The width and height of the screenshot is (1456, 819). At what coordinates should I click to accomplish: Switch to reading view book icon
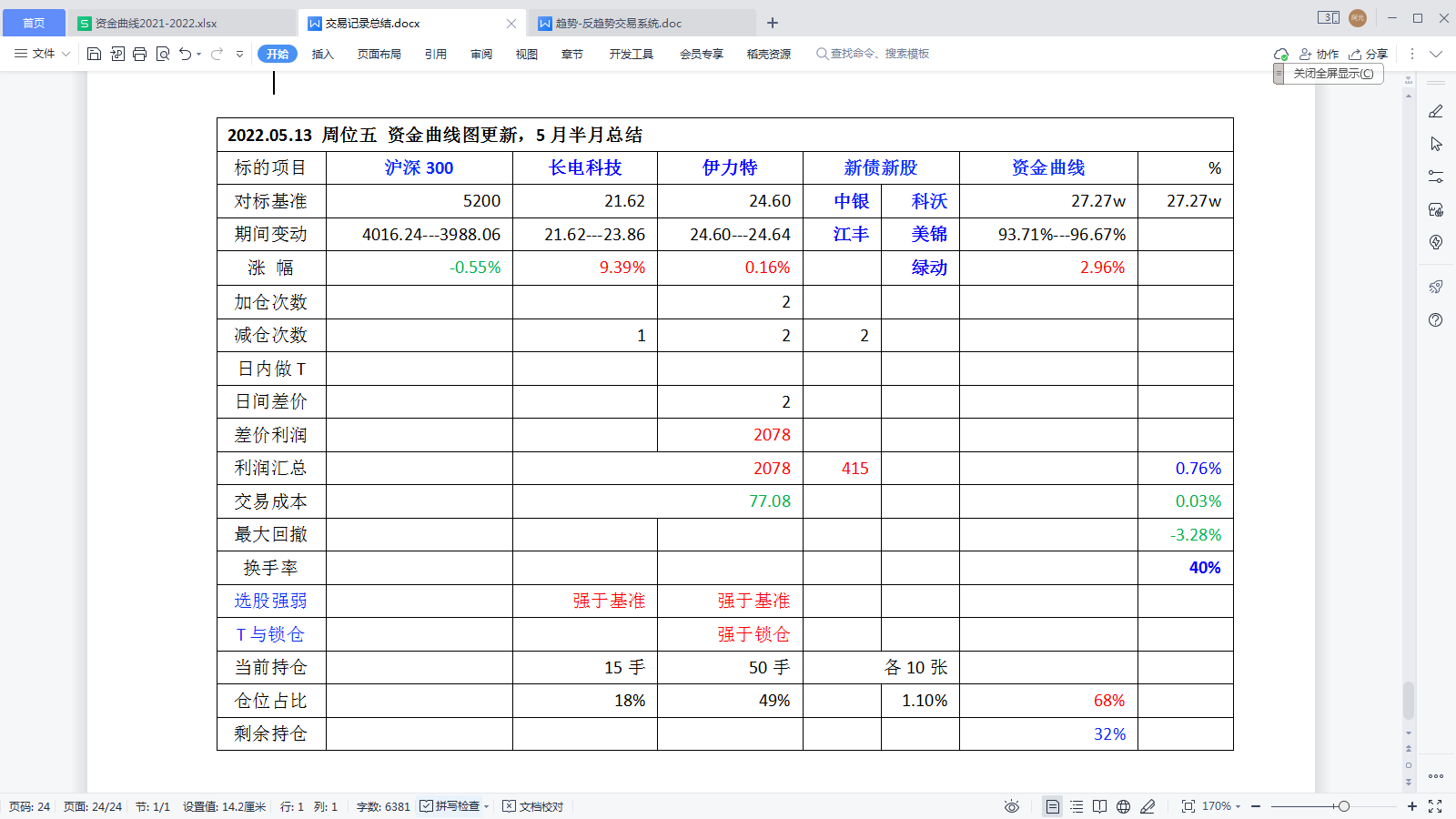[x=1100, y=806]
